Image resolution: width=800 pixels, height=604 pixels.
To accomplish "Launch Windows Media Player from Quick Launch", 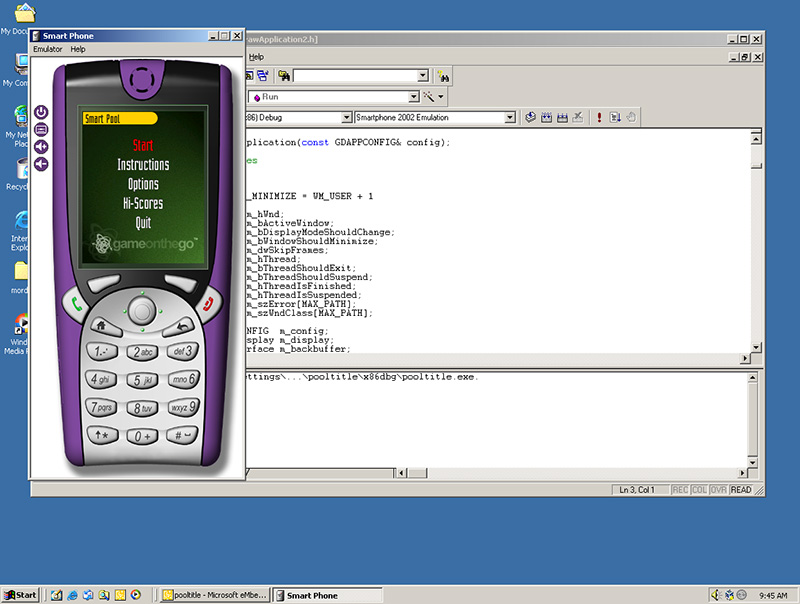I will click(136, 595).
